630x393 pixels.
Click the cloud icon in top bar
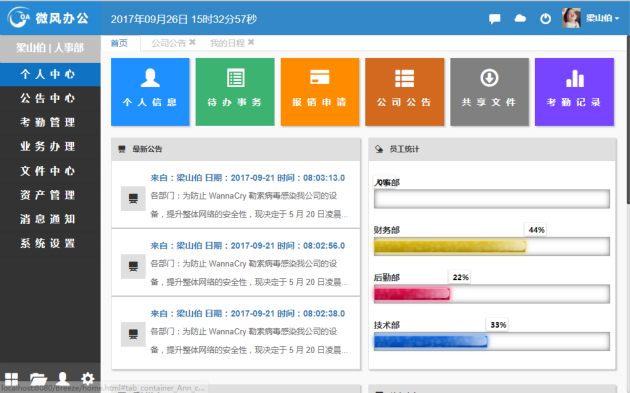pyautogui.click(x=520, y=18)
